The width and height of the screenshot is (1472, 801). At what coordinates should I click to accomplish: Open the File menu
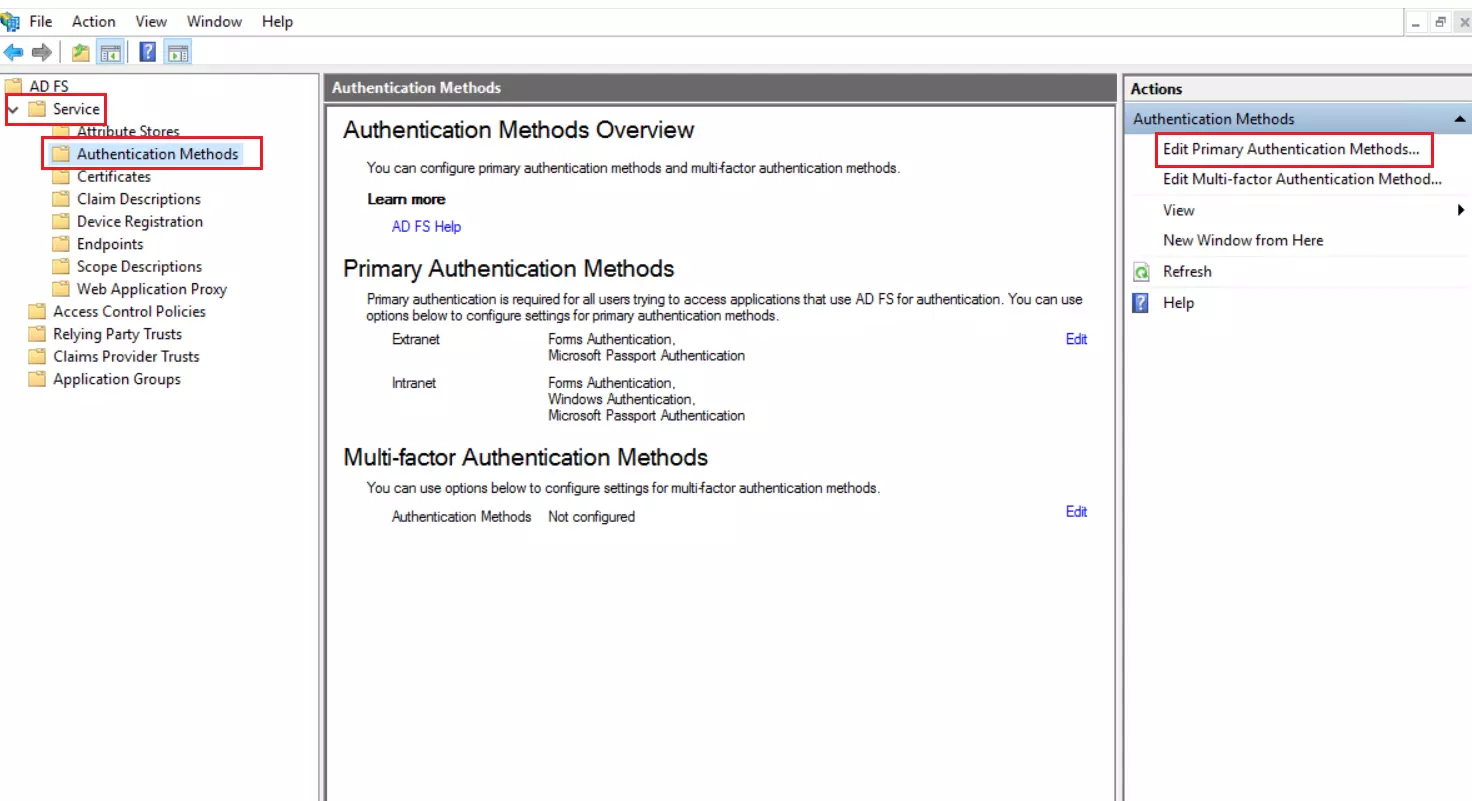coord(41,21)
